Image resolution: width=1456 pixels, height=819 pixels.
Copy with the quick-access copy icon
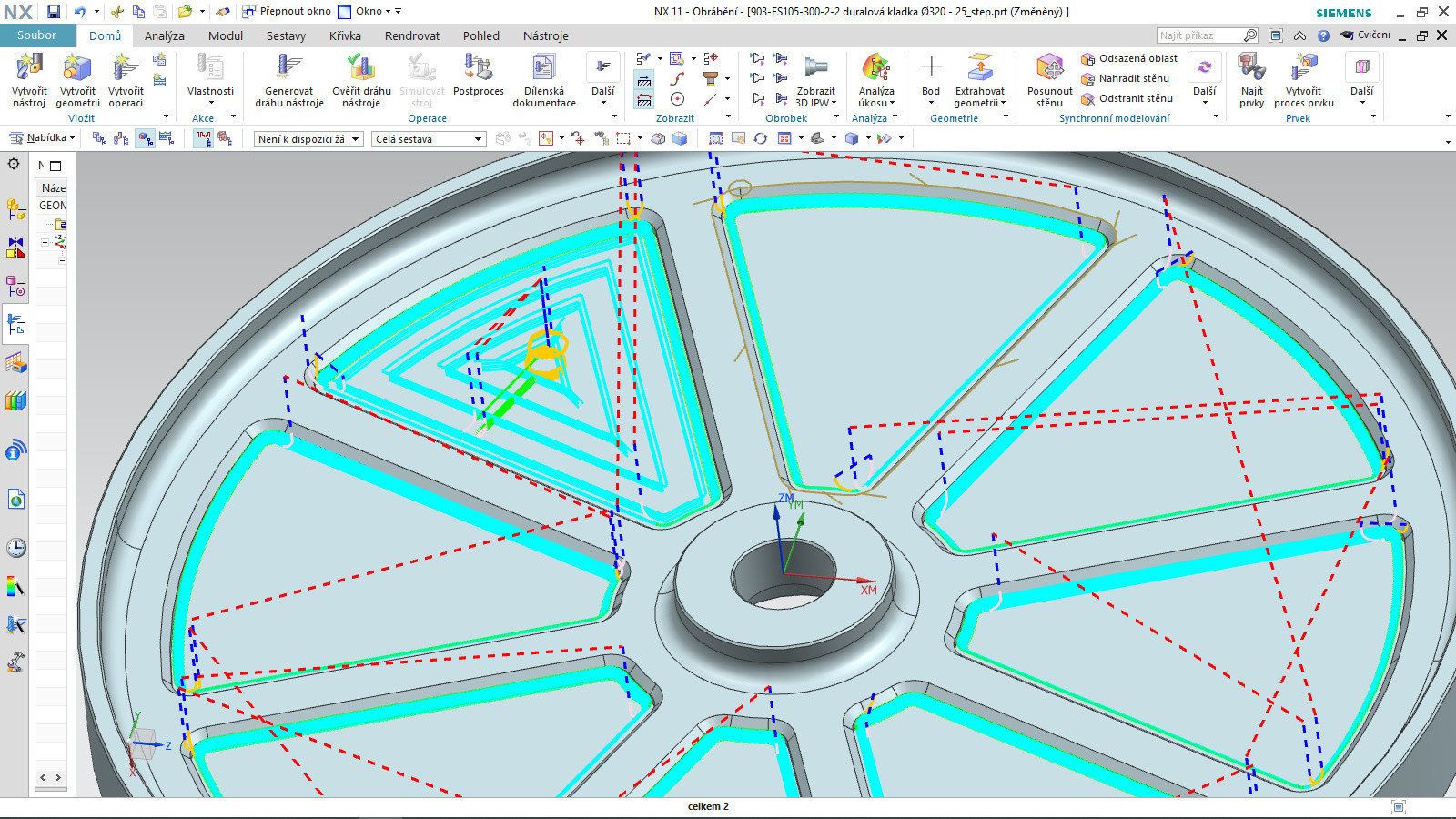point(138,12)
